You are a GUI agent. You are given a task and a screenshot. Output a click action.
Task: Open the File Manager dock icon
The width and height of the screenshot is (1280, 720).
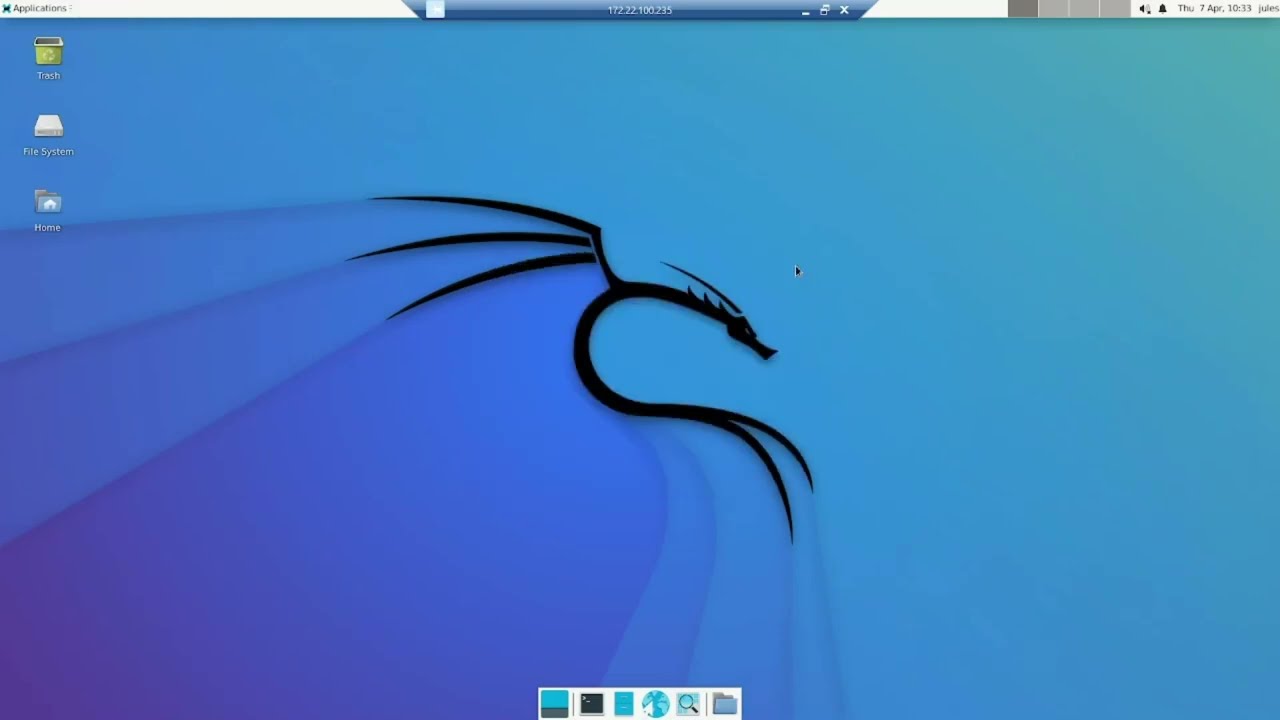624,704
